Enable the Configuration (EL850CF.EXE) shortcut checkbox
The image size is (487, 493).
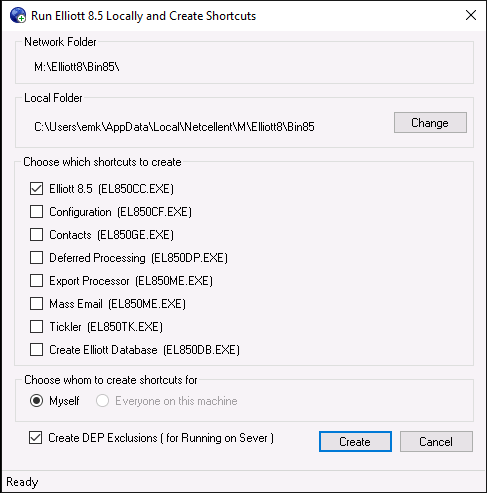pyautogui.click(x=36, y=212)
